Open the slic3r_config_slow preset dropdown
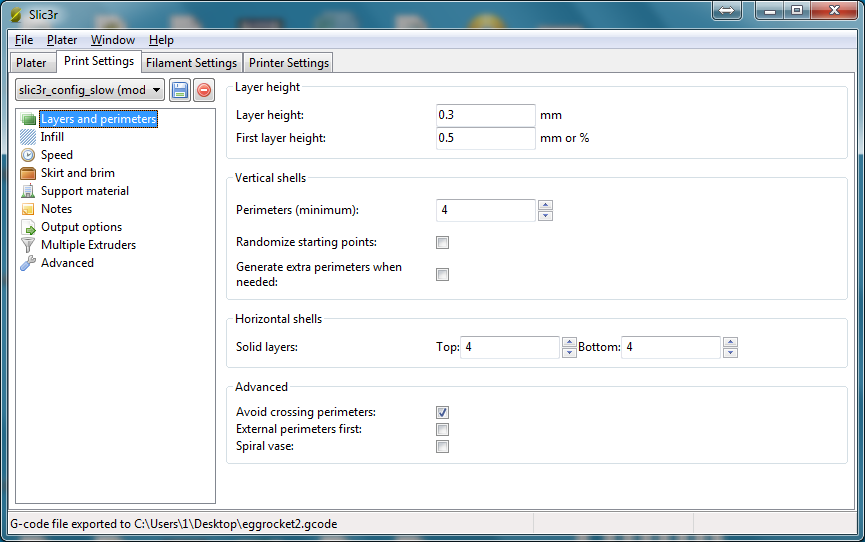The height and width of the screenshot is (542, 865). [90, 90]
